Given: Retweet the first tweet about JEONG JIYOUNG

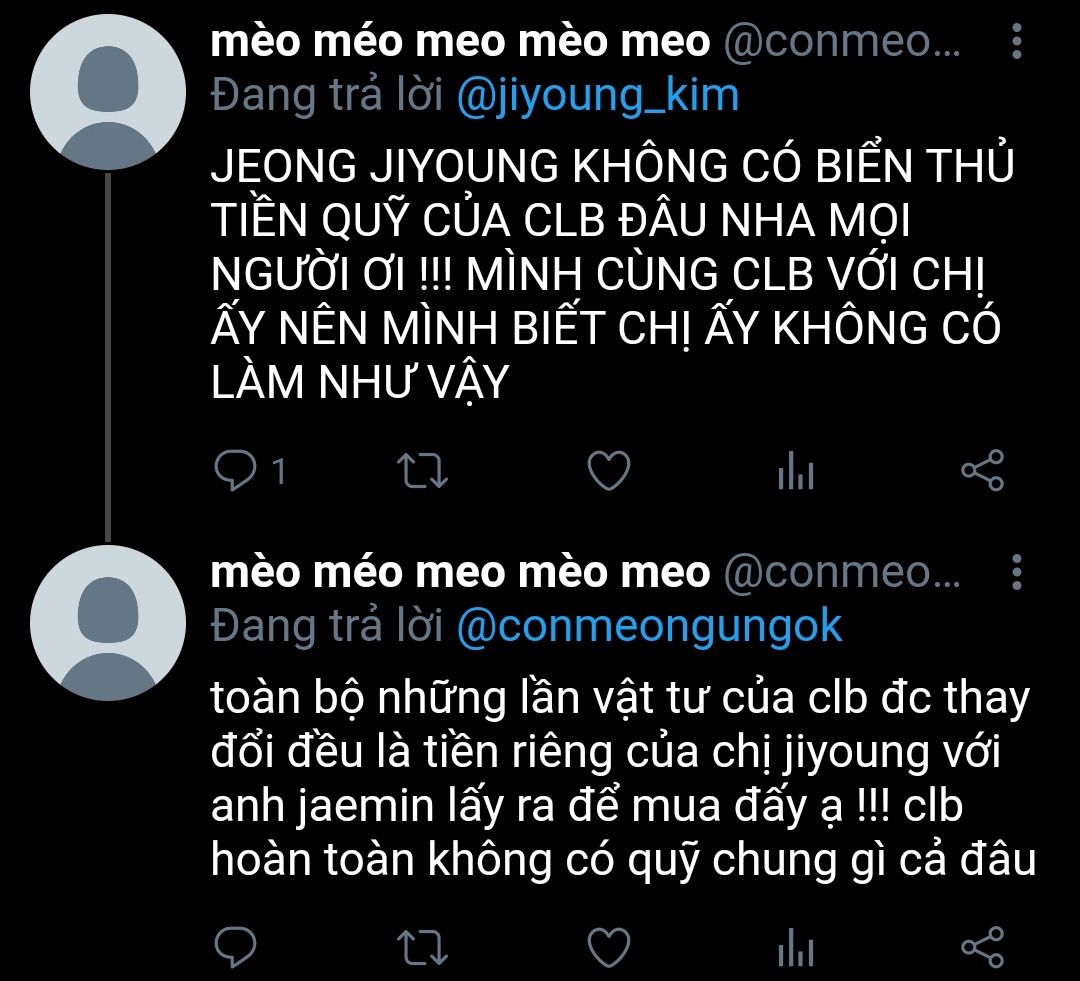Looking at the screenshot, I should coord(423,471).
